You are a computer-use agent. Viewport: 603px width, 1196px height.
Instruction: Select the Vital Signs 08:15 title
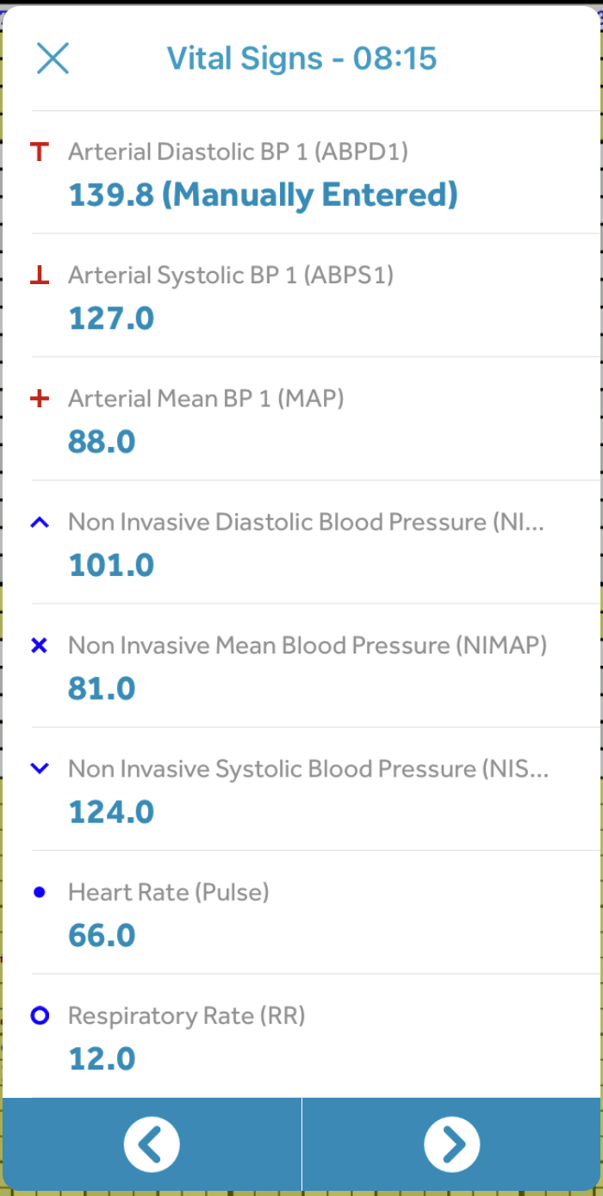(304, 58)
